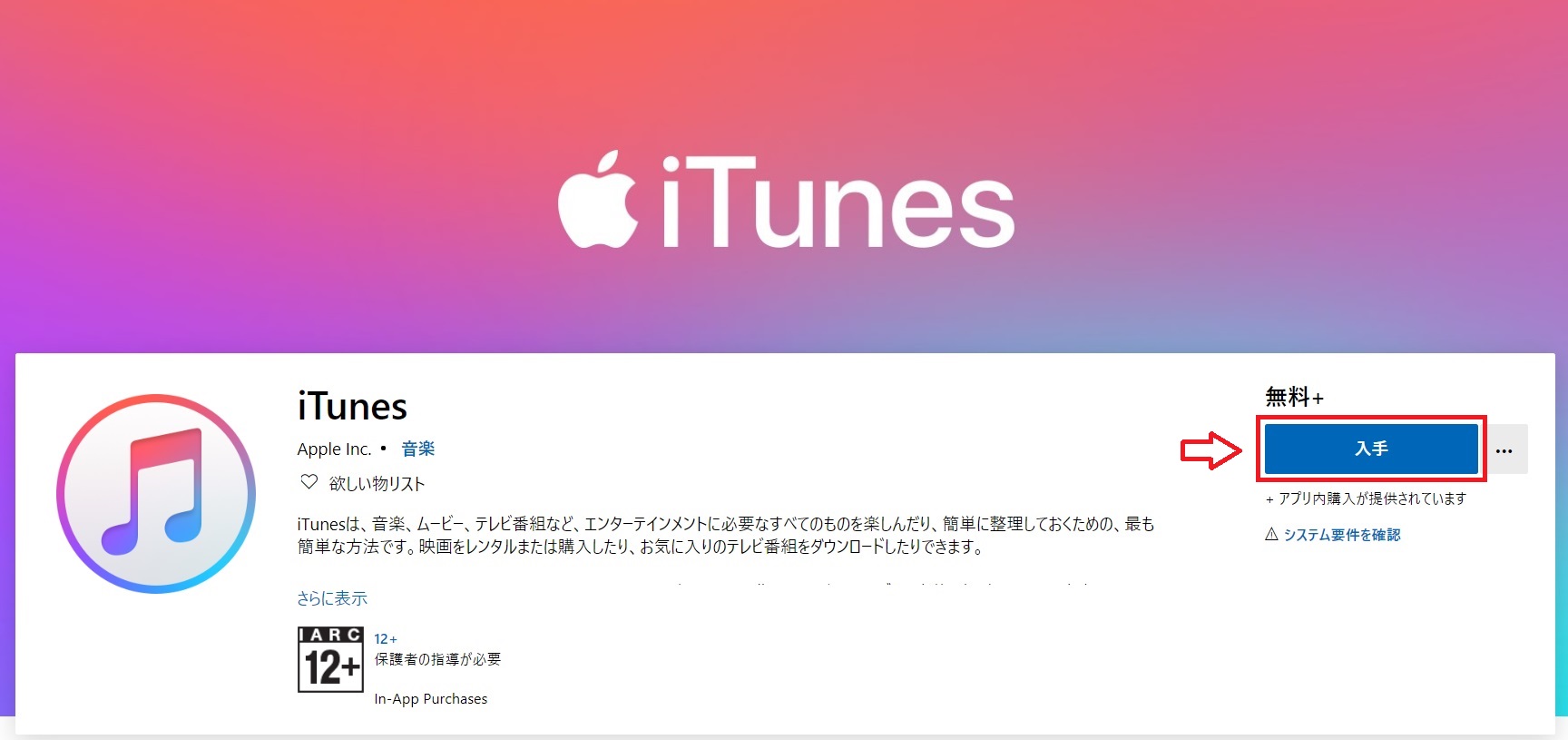Click the In-App Purchases label
The image size is (1568, 740).
(x=431, y=699)
